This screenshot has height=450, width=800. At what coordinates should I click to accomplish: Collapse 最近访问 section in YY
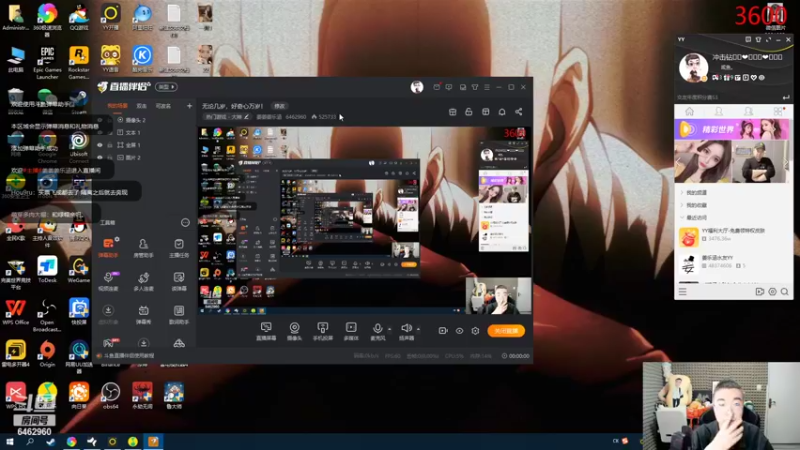(x=695, y=217)
